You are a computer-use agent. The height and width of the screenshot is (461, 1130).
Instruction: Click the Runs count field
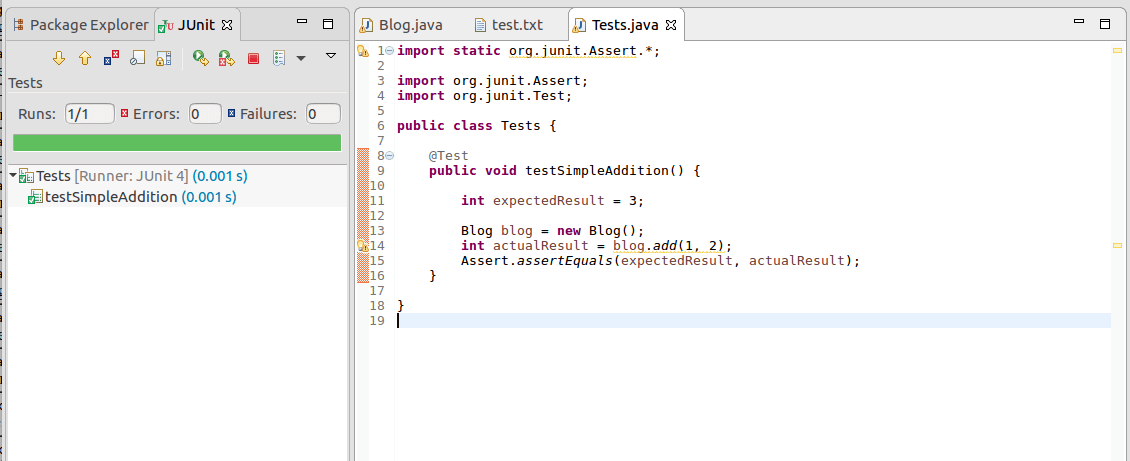[89, 114]
